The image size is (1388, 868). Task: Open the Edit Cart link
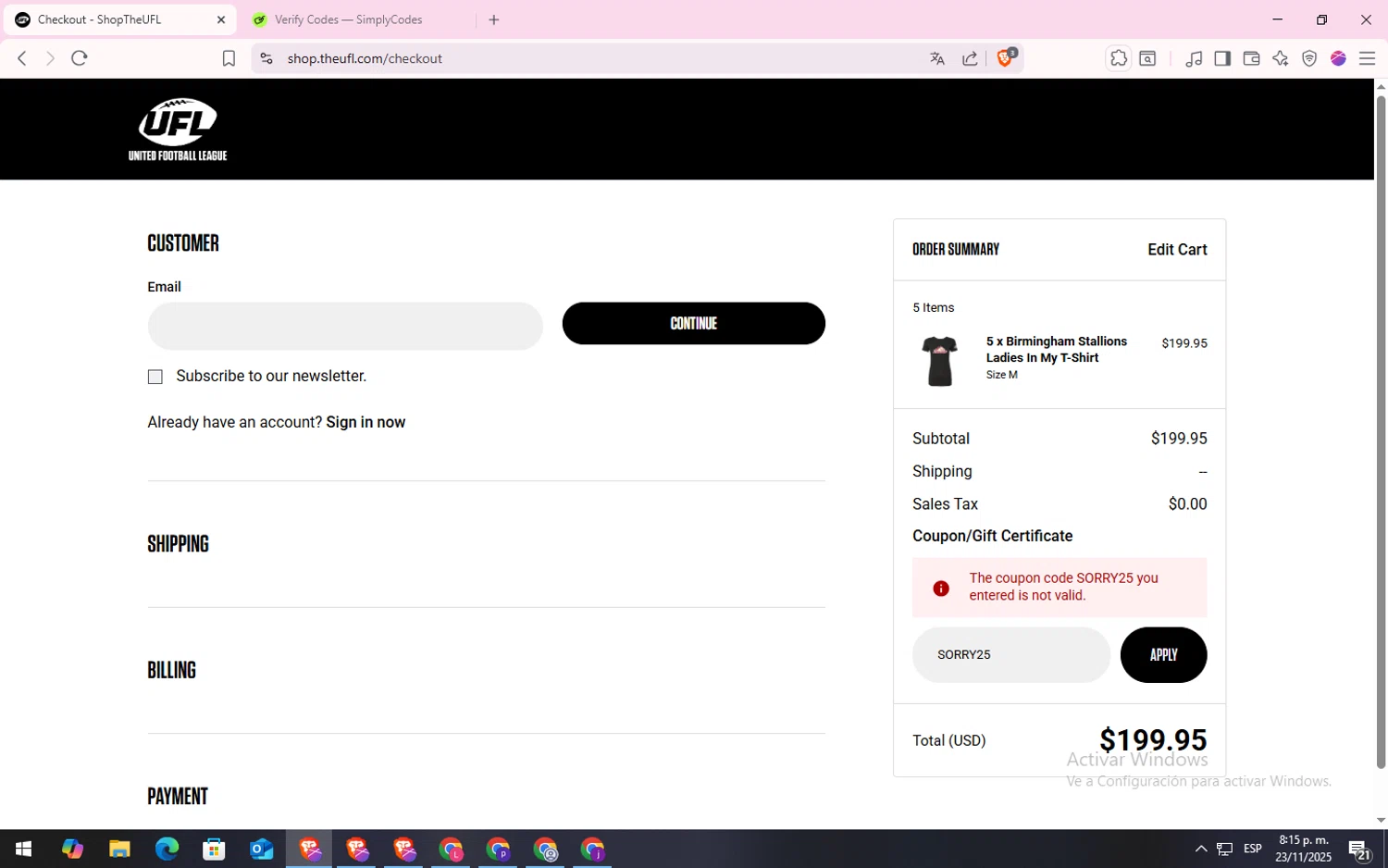[1177, 250]
